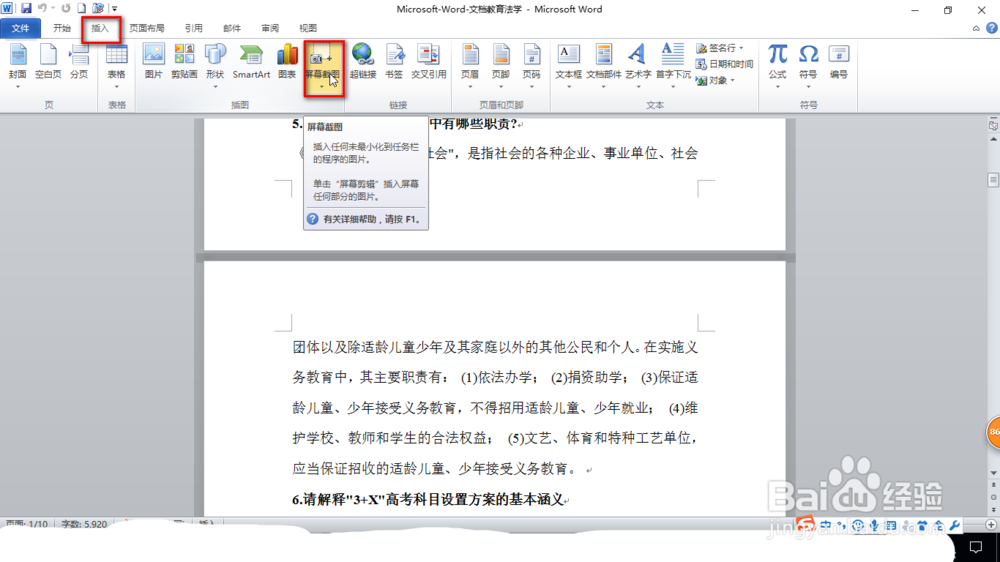The width and height of the screenshot is (1000, 562).
Task: Switch to the View (视图) tab
Action: tap(308, 28)
